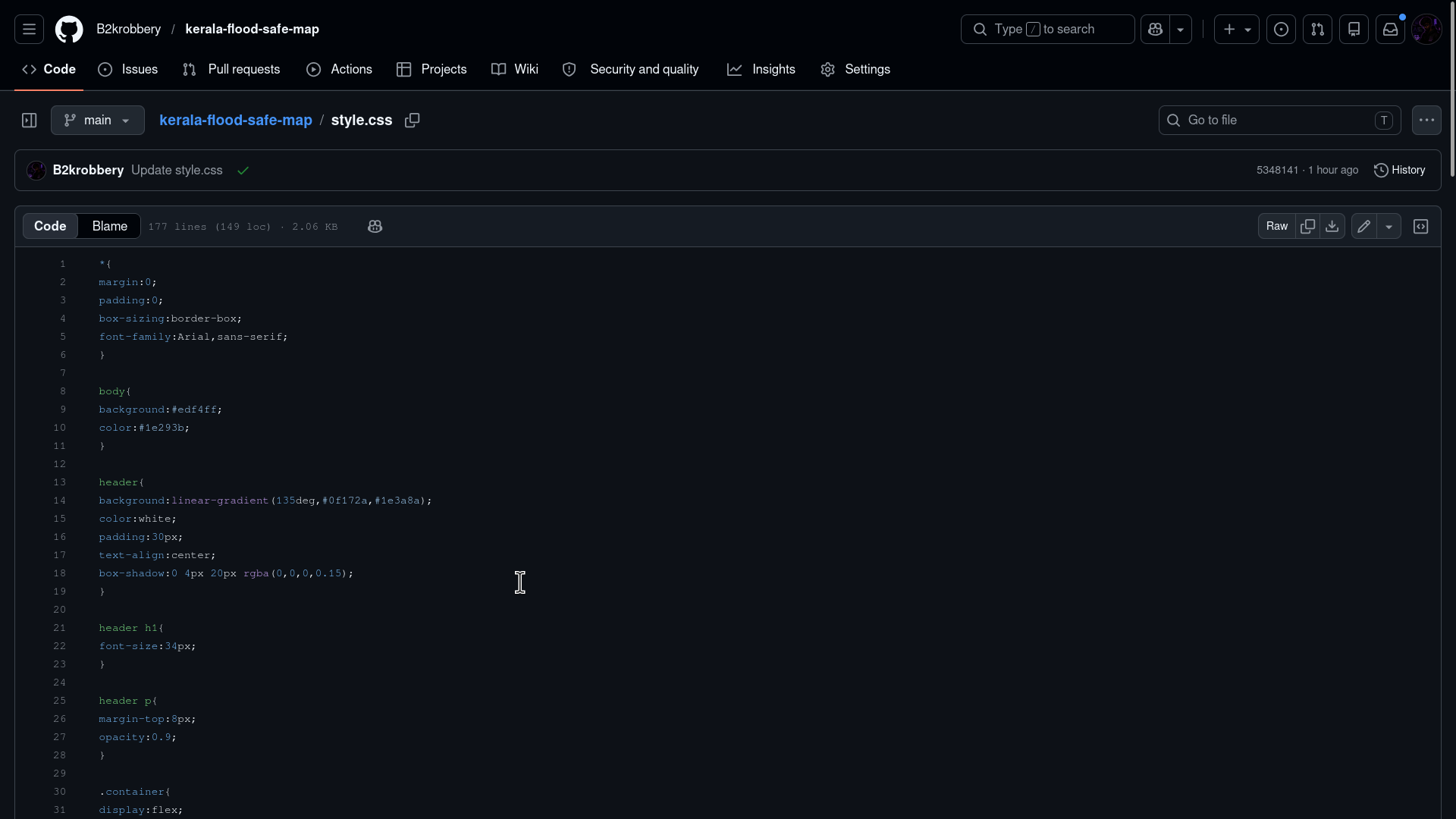The height and width of the screenshot is (819, 1456).
Task: Ask Copilot about this file icon
Action: pos(375,226)
